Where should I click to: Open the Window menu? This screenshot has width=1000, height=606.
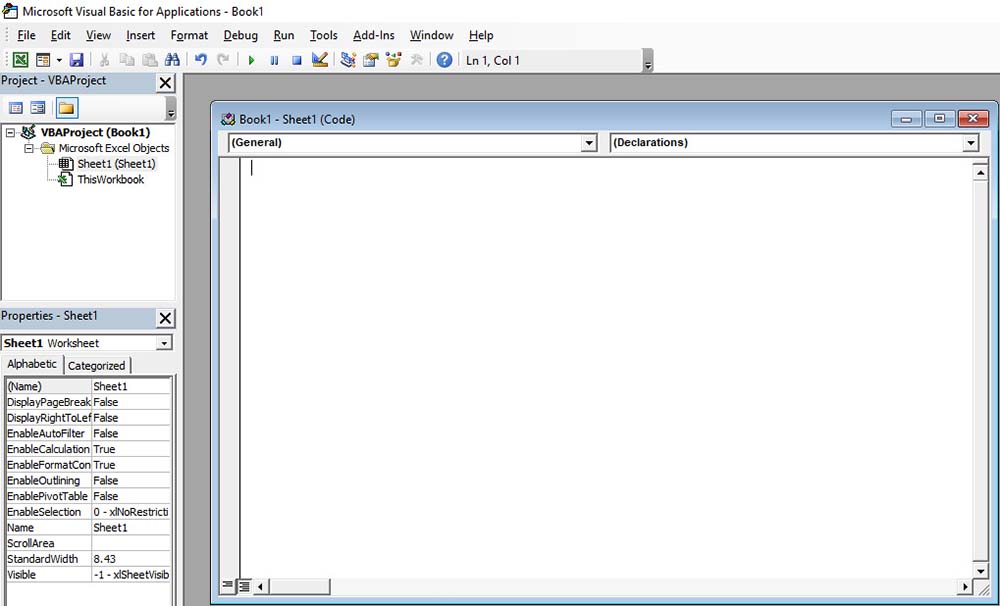coord(432,35)
